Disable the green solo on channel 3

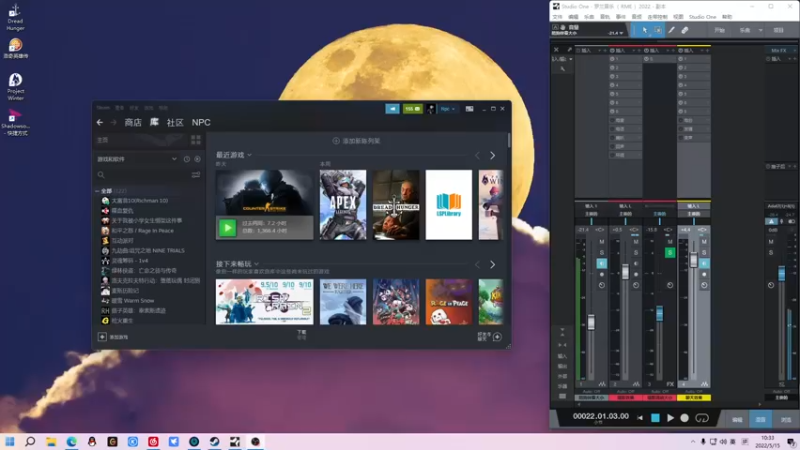(670, 253)
